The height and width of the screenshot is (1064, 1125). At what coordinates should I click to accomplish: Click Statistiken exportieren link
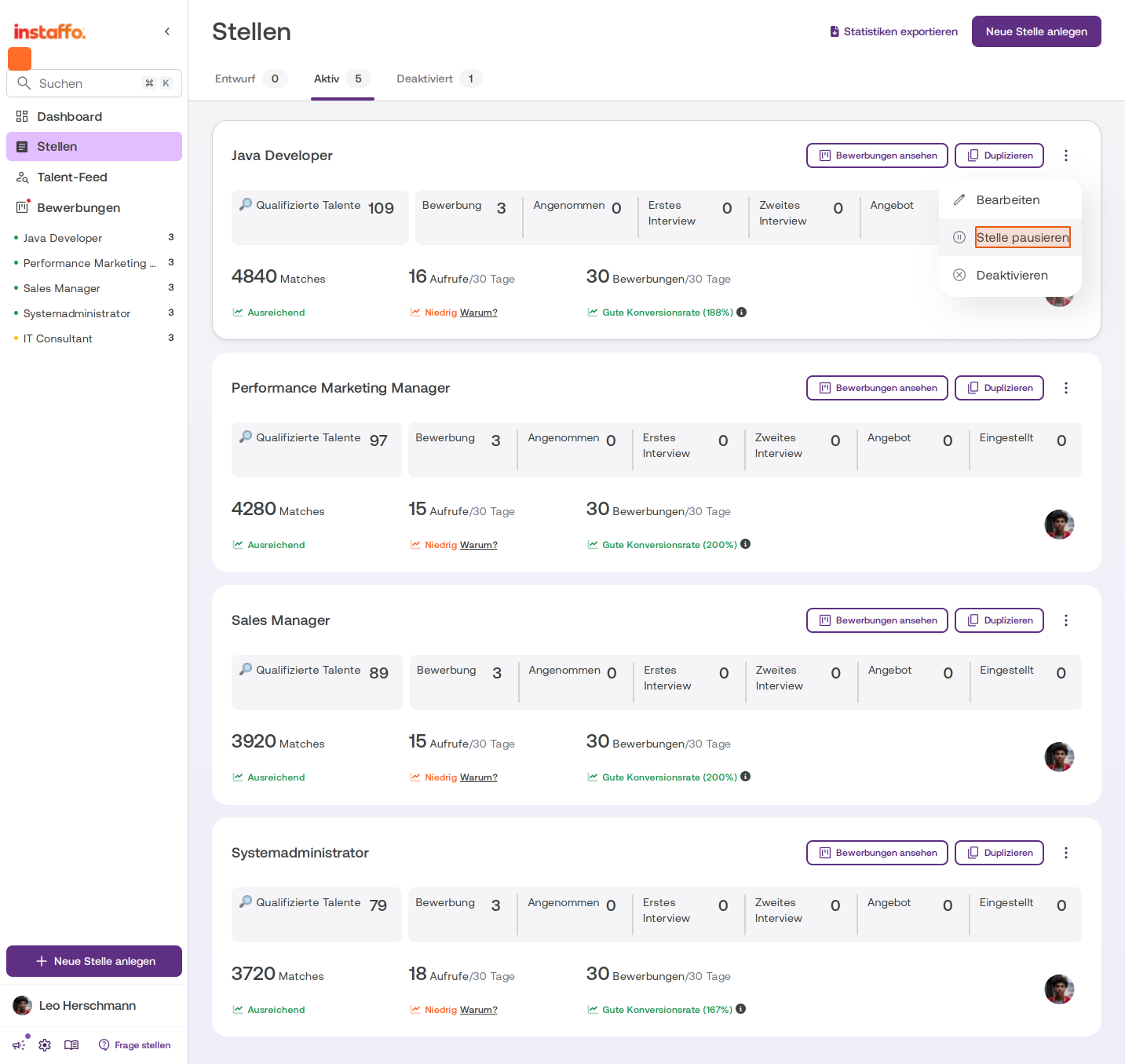pyautogui.click(x=893, y=31)
